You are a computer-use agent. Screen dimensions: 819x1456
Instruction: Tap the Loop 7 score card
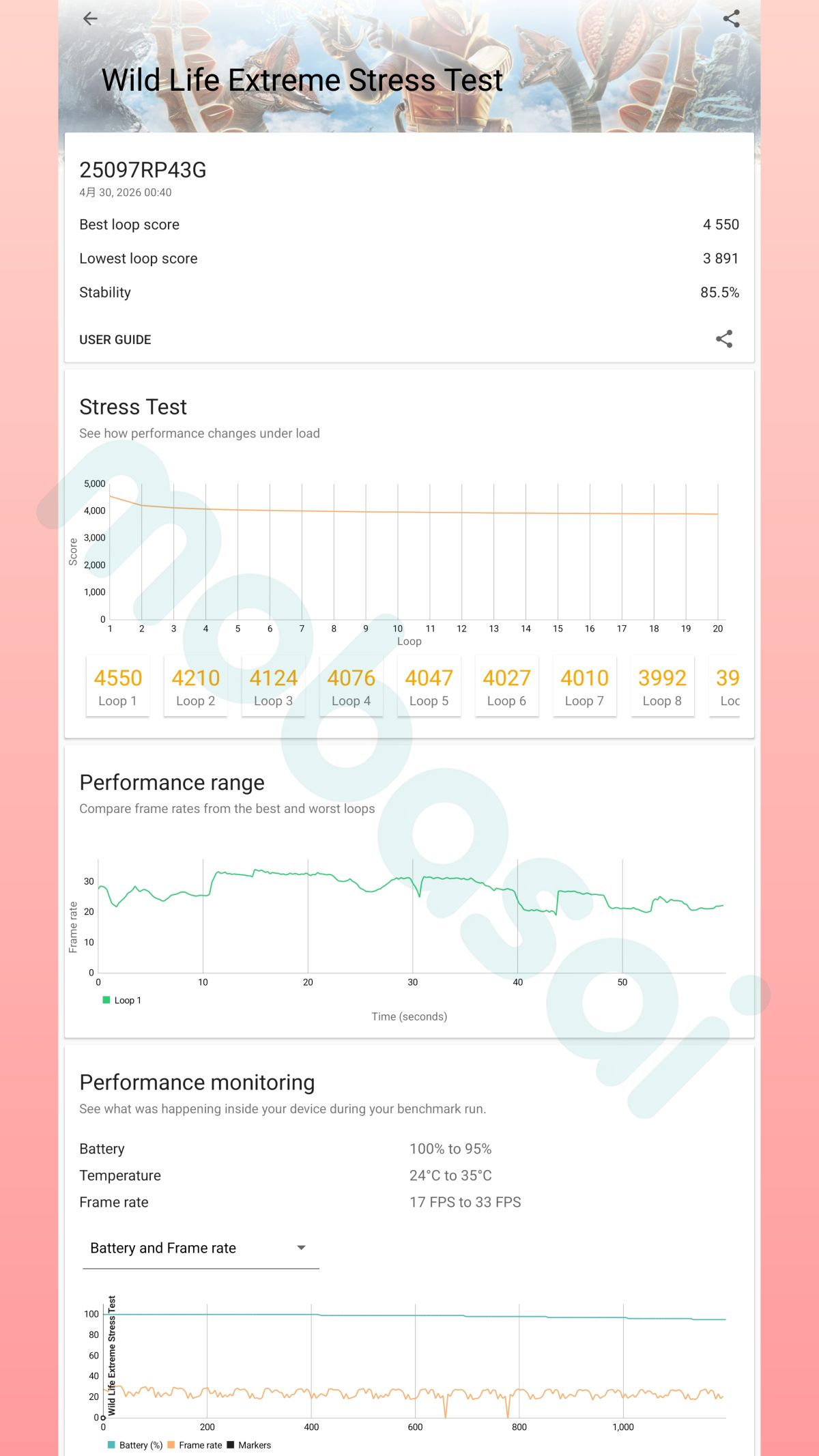[584, 686]
